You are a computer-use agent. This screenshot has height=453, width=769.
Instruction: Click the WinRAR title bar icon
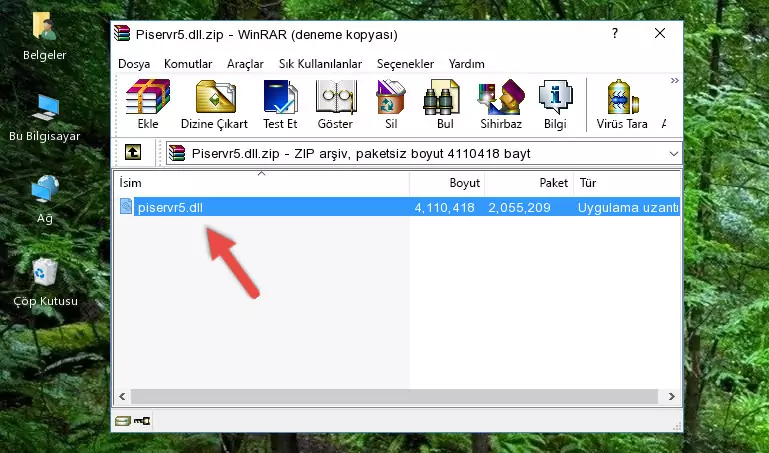[x=122, y=33]
